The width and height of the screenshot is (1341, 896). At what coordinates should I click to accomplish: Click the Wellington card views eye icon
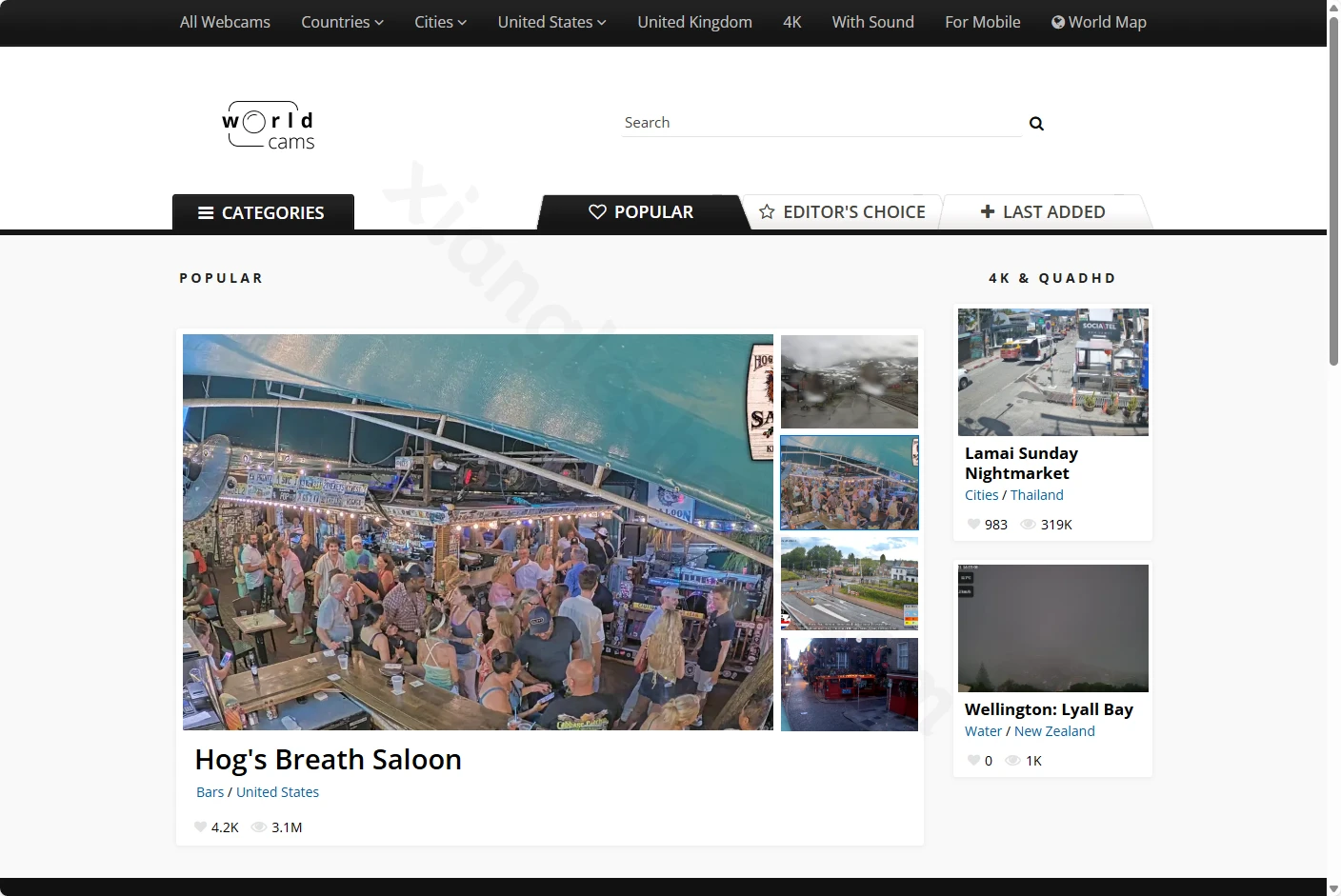tap(1013, 761)
